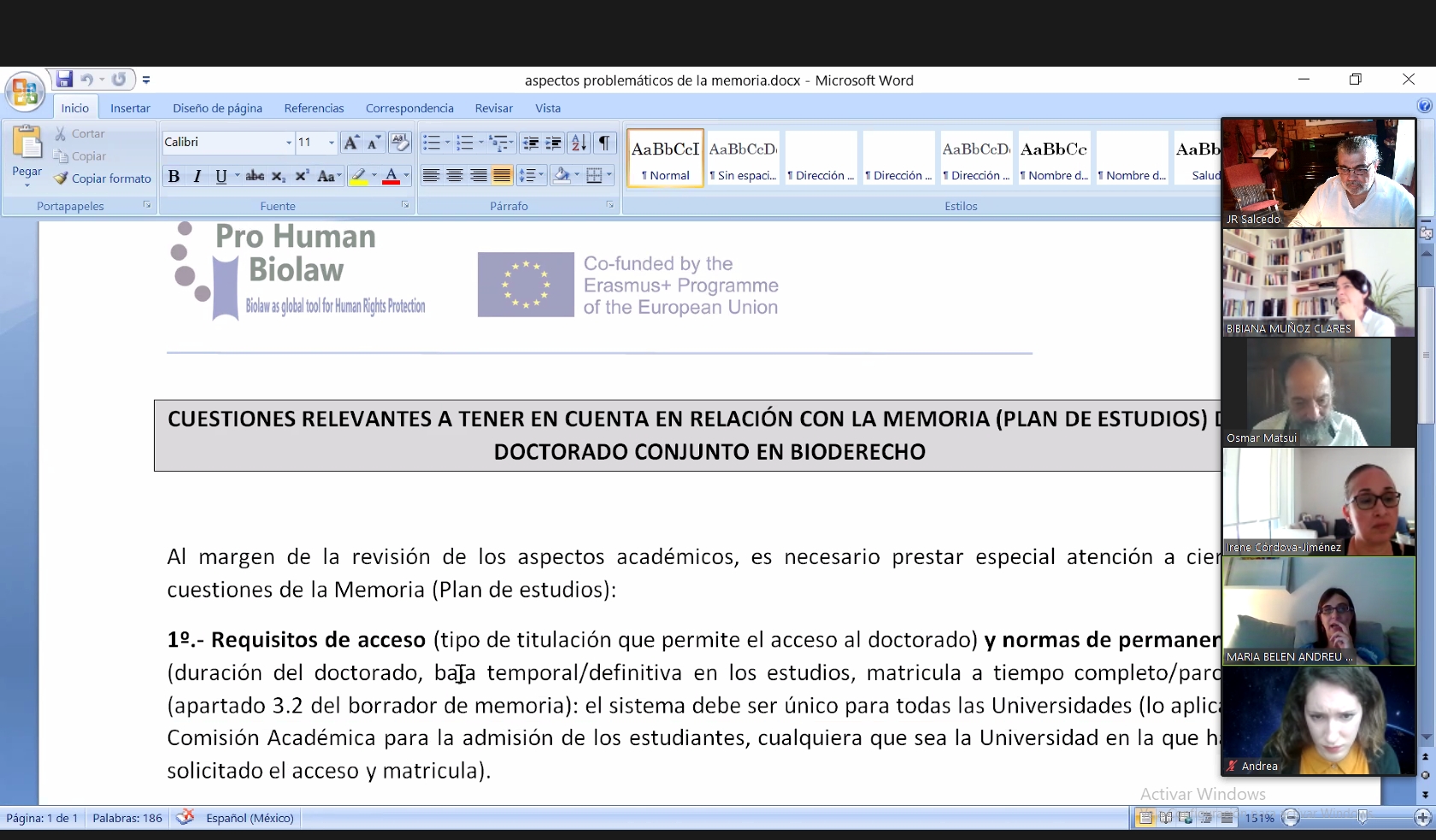Sort text with the A-Z icon
The image size is (1436, 840).
point(579,143)
